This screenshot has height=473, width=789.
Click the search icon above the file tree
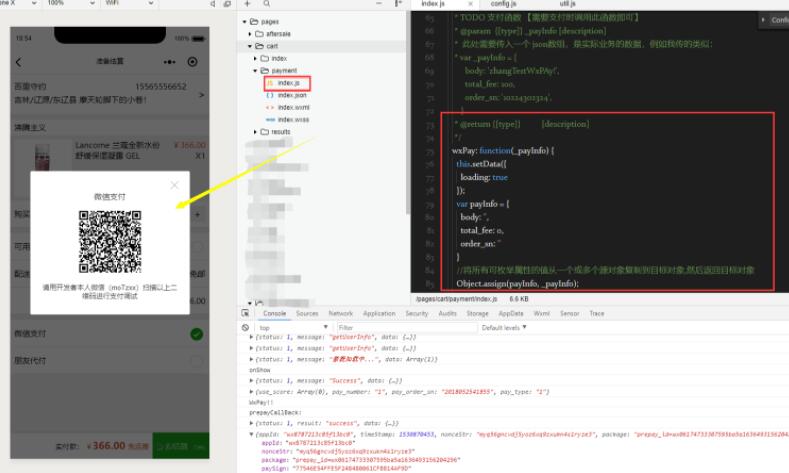(267, 4)
